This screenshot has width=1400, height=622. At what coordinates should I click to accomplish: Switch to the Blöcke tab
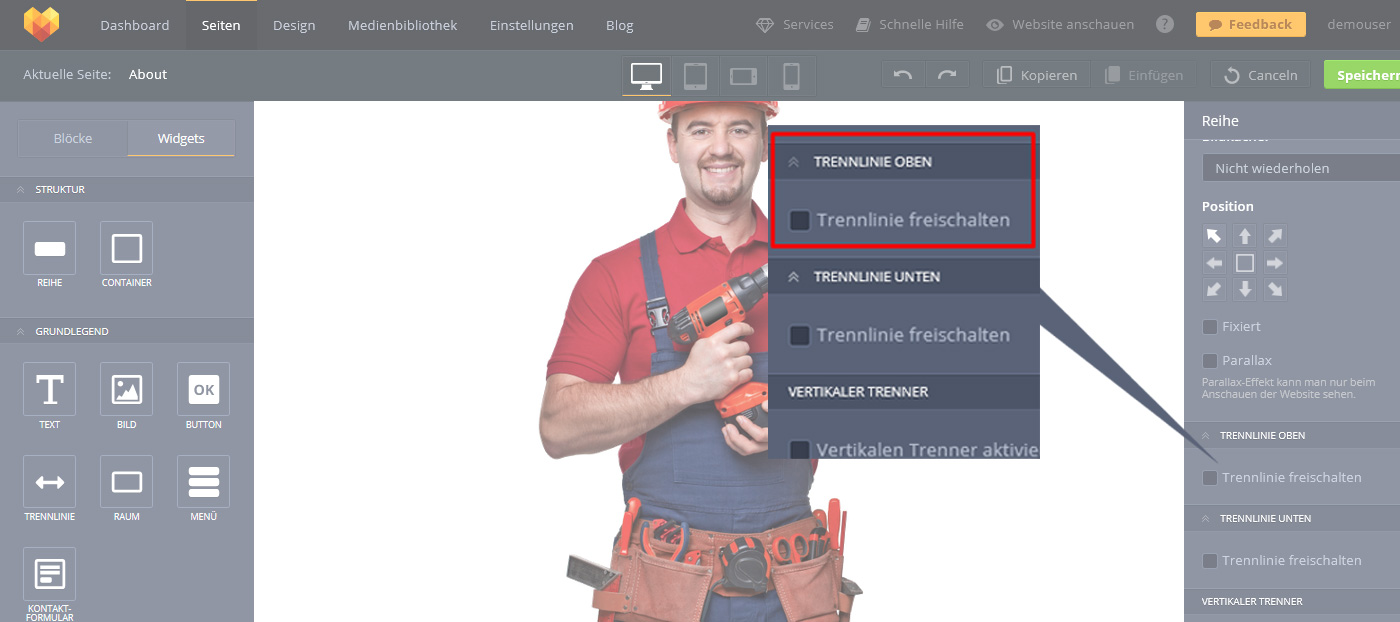[73, 138]
